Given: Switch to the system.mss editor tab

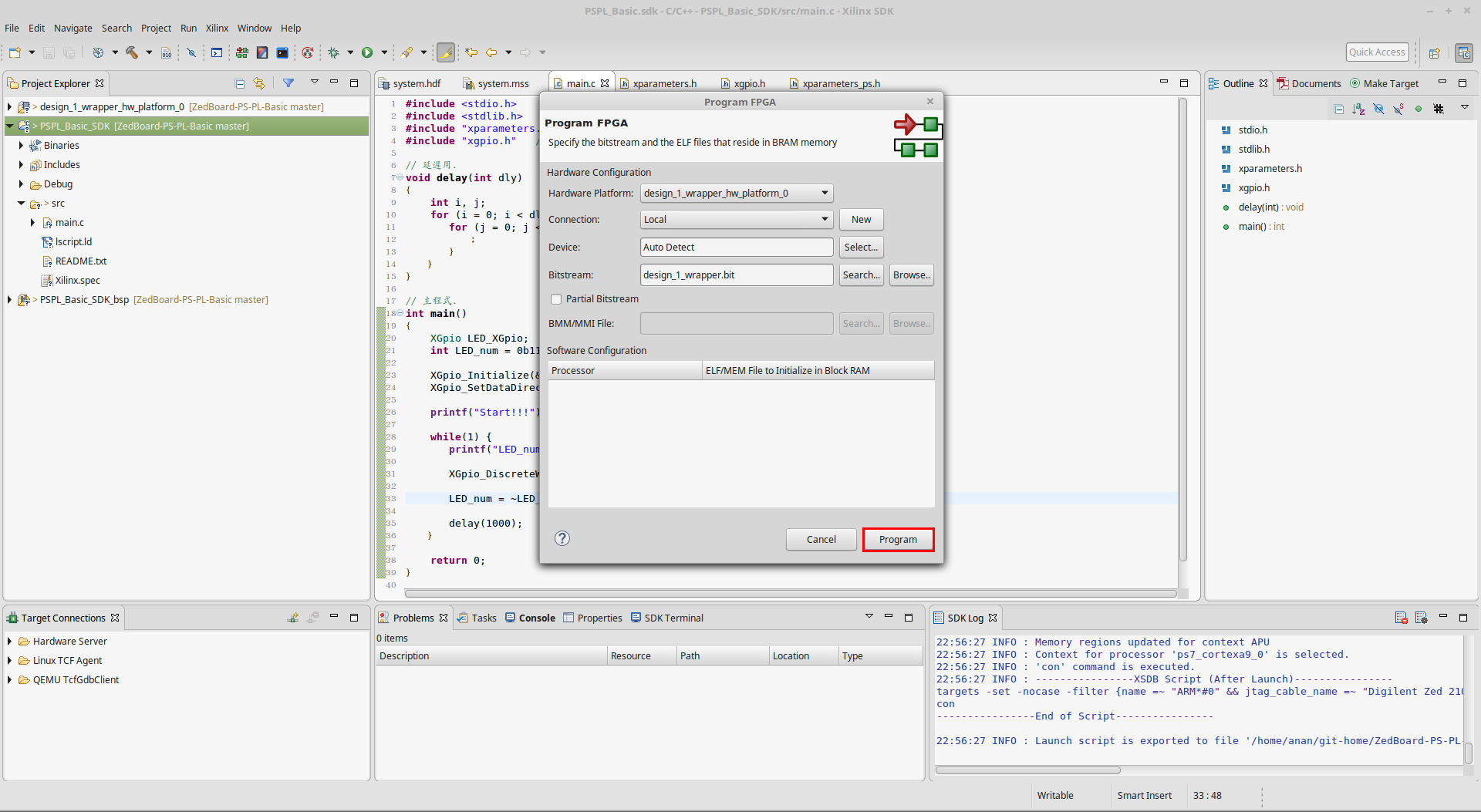Looking at the screenshot, I should pos(496,83).
